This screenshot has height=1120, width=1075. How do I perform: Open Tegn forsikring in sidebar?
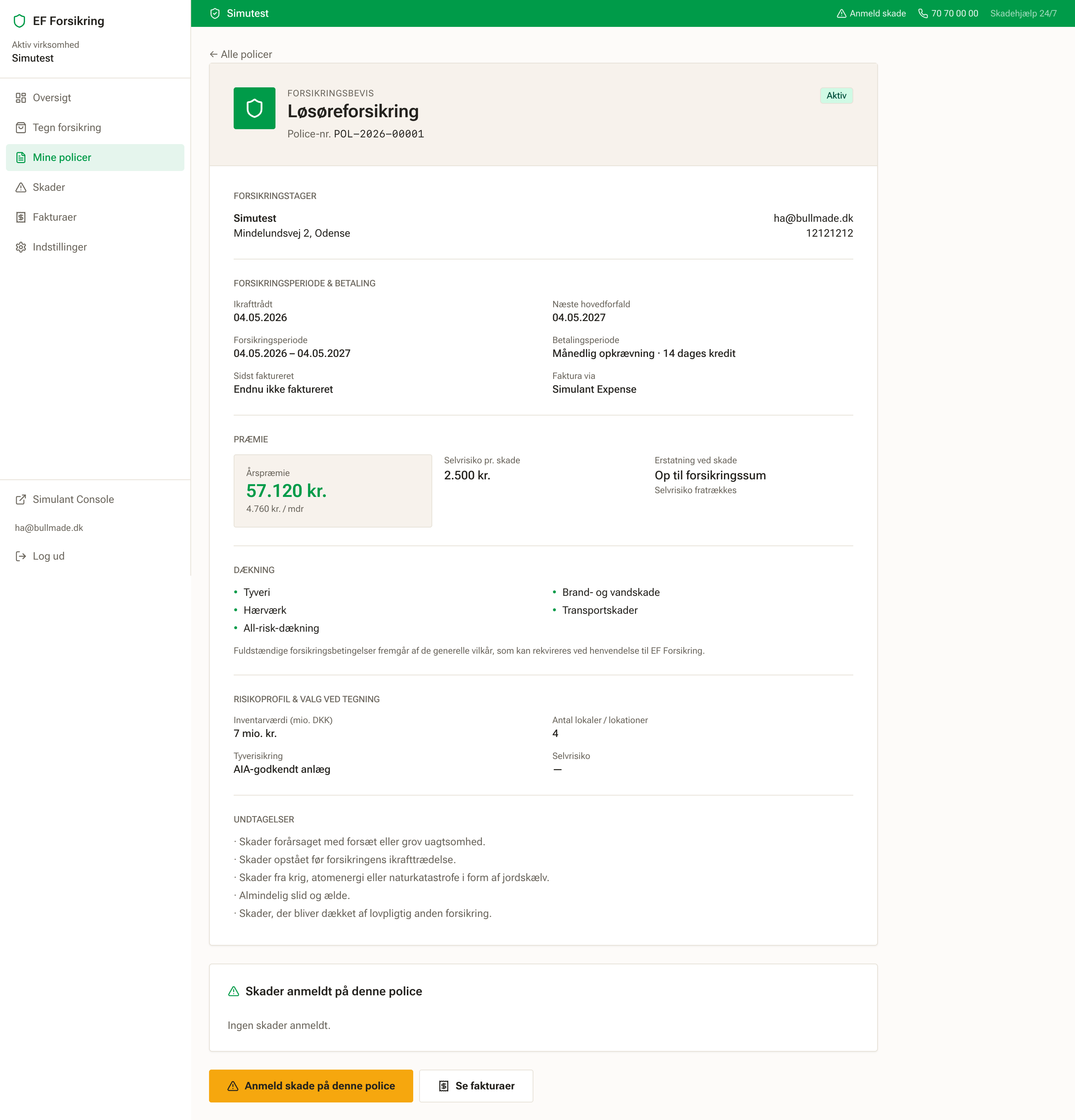[95, 127]
